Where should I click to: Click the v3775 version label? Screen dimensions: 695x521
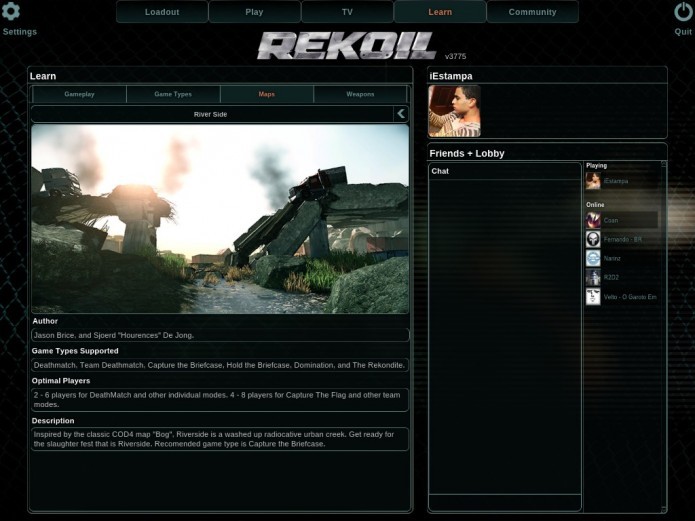455,56
